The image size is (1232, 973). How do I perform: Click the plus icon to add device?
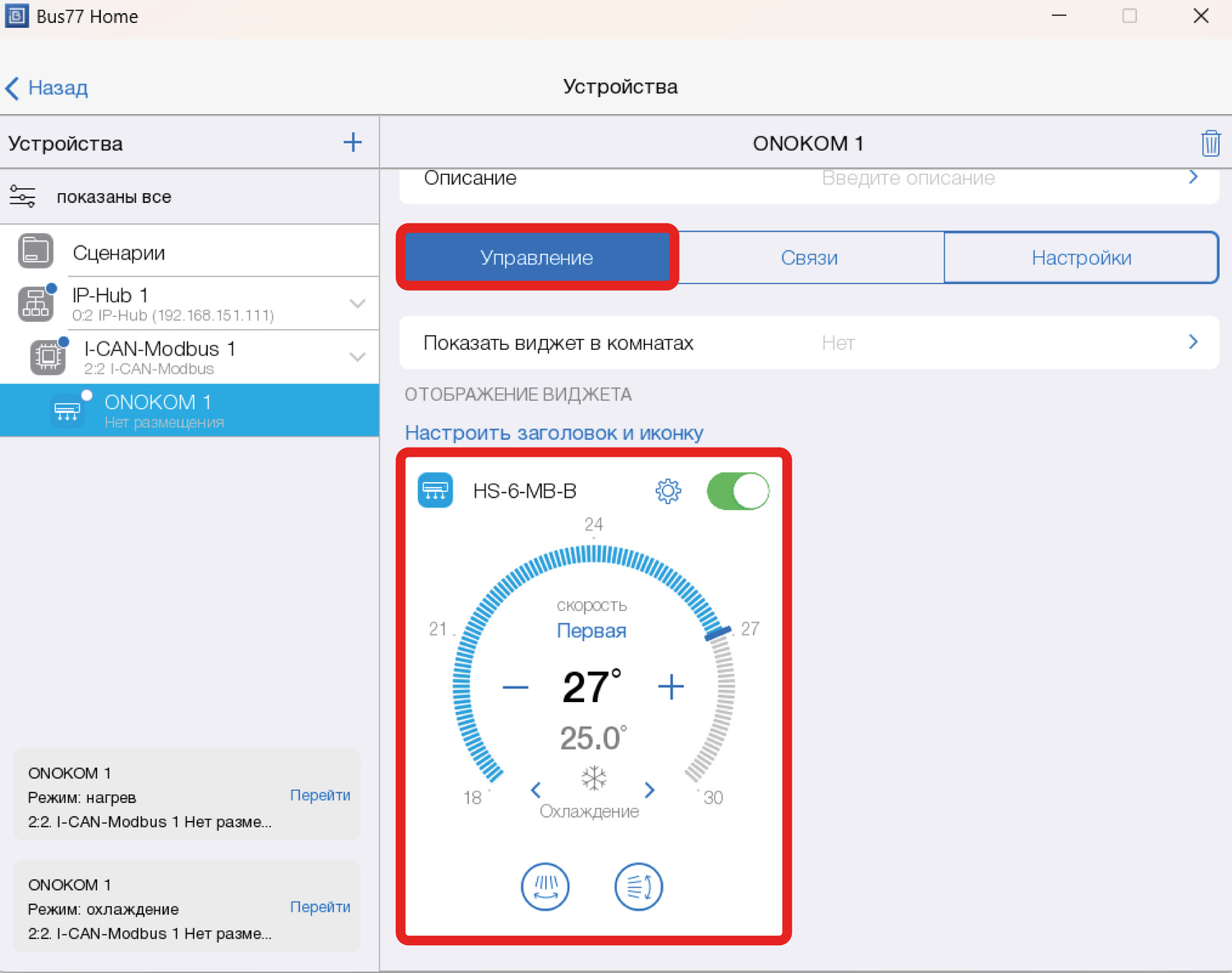352,142
